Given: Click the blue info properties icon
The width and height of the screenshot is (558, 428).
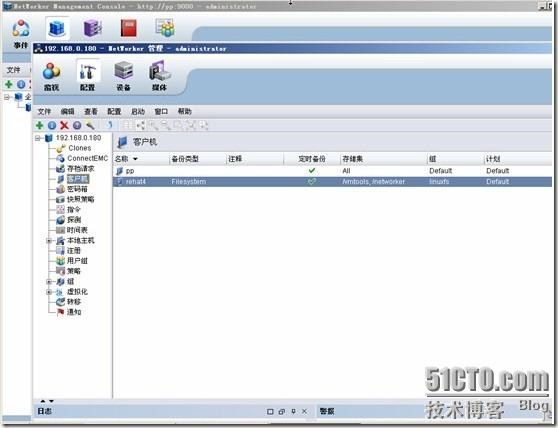Looking at the screenshot, I should [52, 125].
